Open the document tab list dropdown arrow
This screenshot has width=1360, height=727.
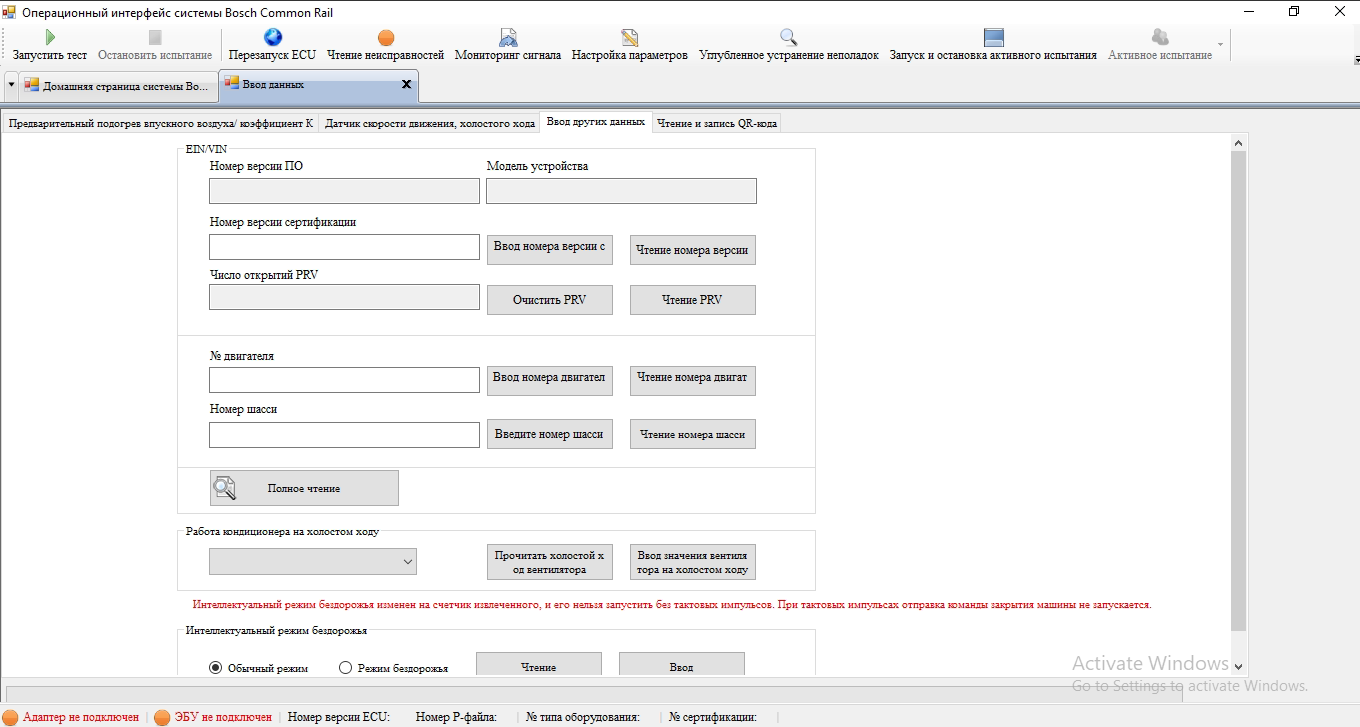11,85
